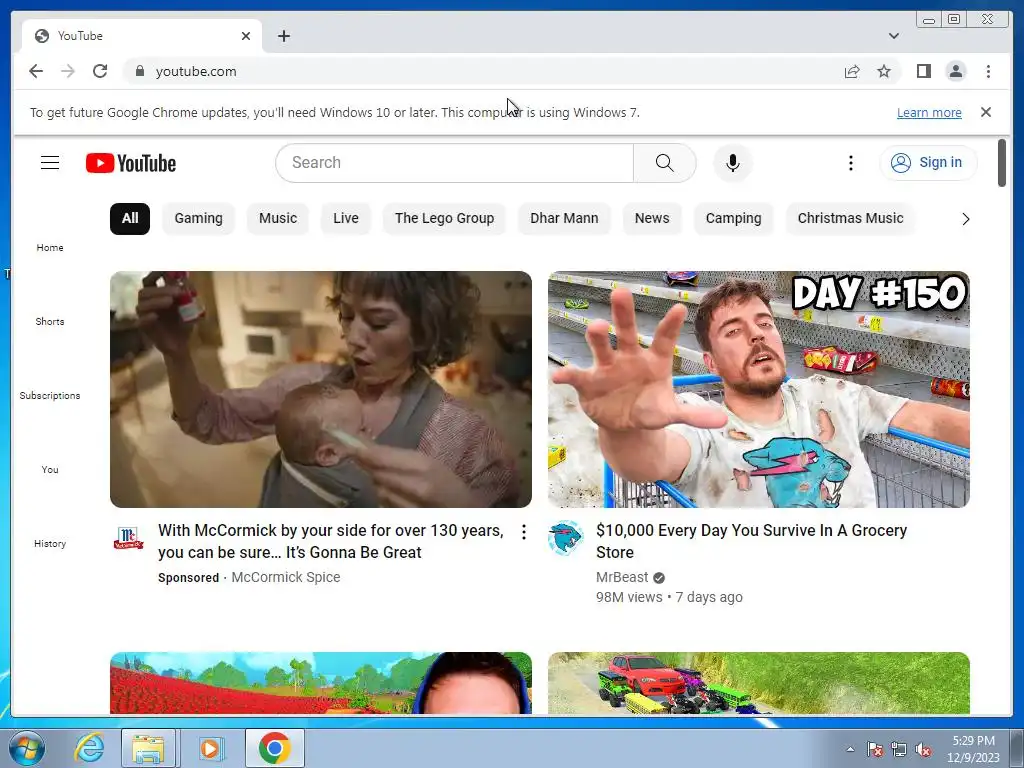Screen dimensions: 1024x768
Task: Click the taskbar clock 5:29 PM
Action: point(973,749)
